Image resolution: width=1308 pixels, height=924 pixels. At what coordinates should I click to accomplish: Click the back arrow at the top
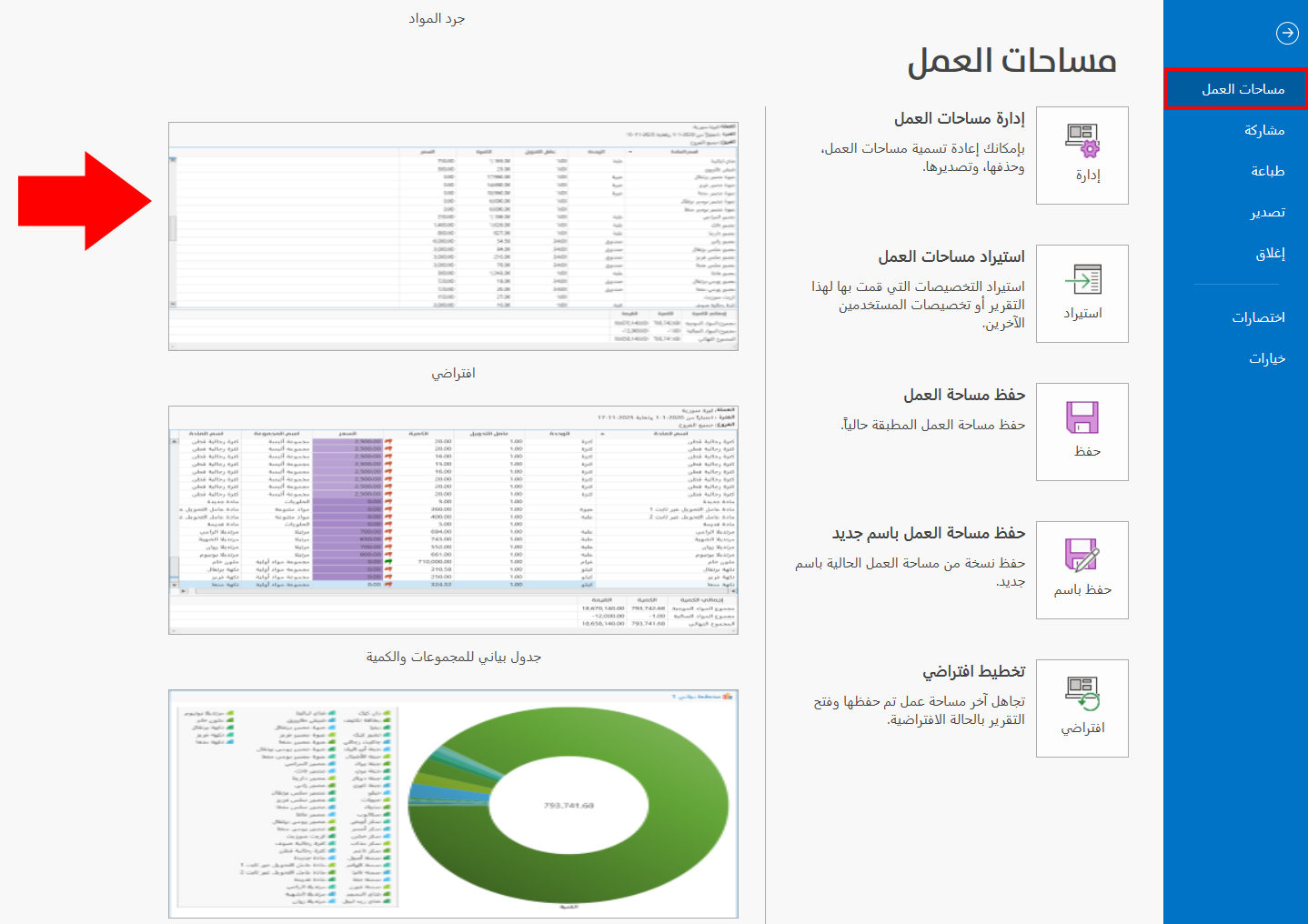1288,34
